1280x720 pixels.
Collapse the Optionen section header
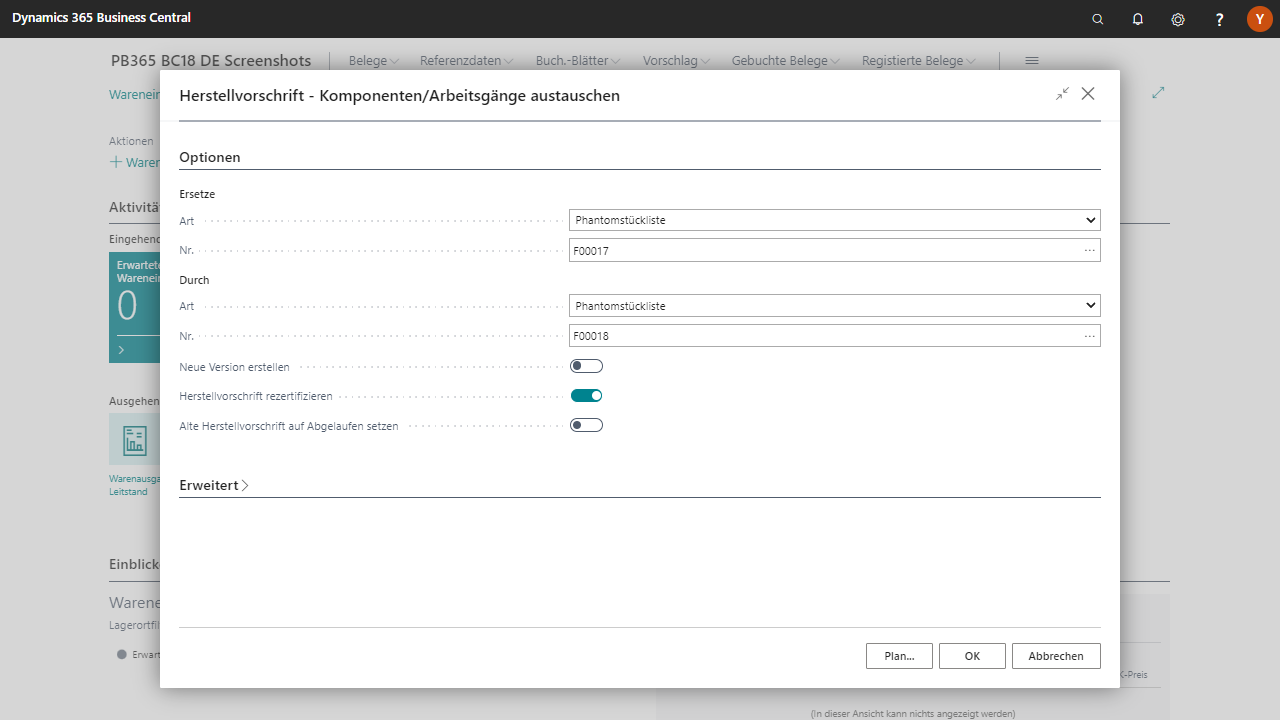(x=210, y=157)
